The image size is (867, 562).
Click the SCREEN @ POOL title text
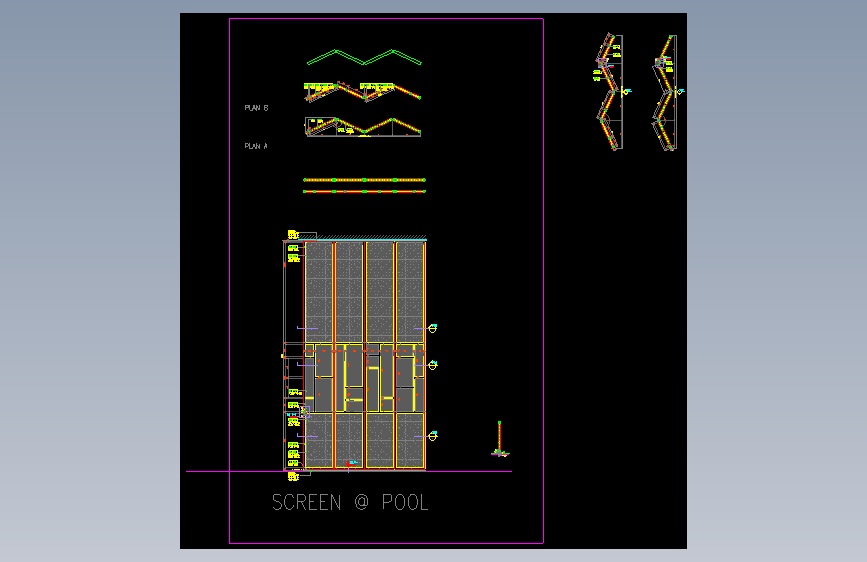pos(350,502)
